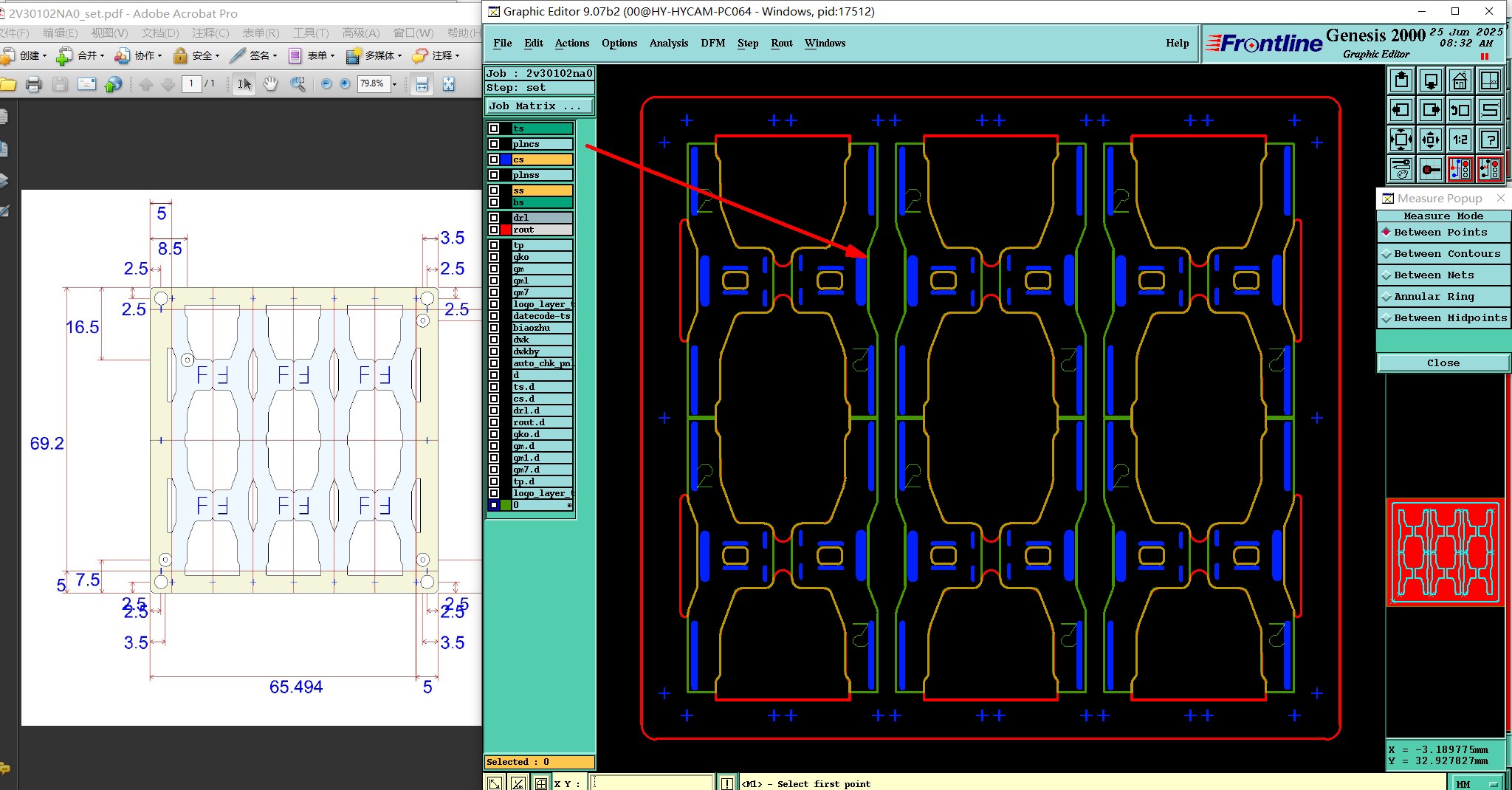The width and height of the screenshot is (1512, 790).
Task: Click the Job Matrix button
Action: click(x=539, y=106)
